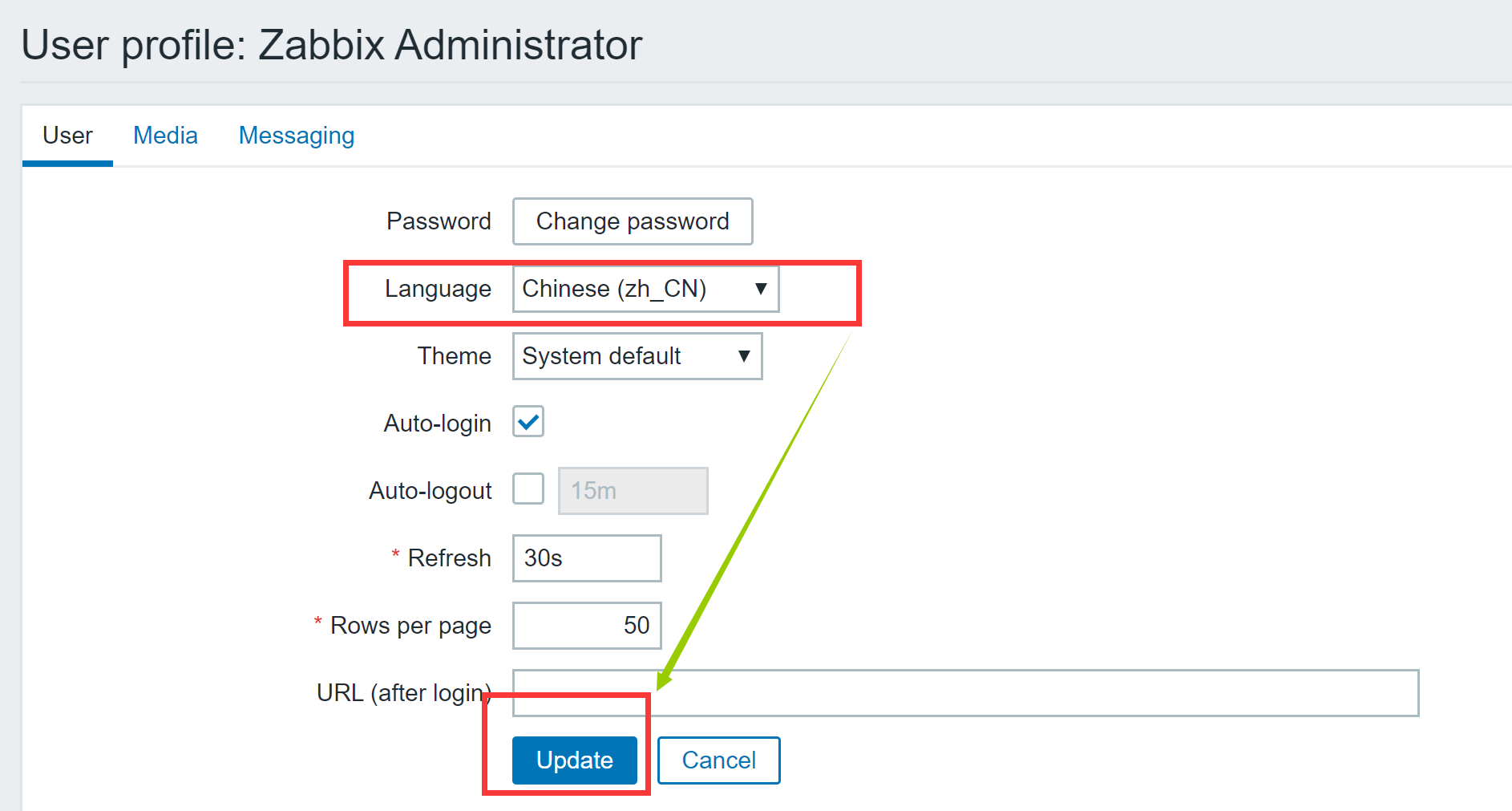Discard changes with the Cancel button
Image resolution: width=1512 pixels, height=811 pixels.
pyautogui.click(x=718, y=760)
